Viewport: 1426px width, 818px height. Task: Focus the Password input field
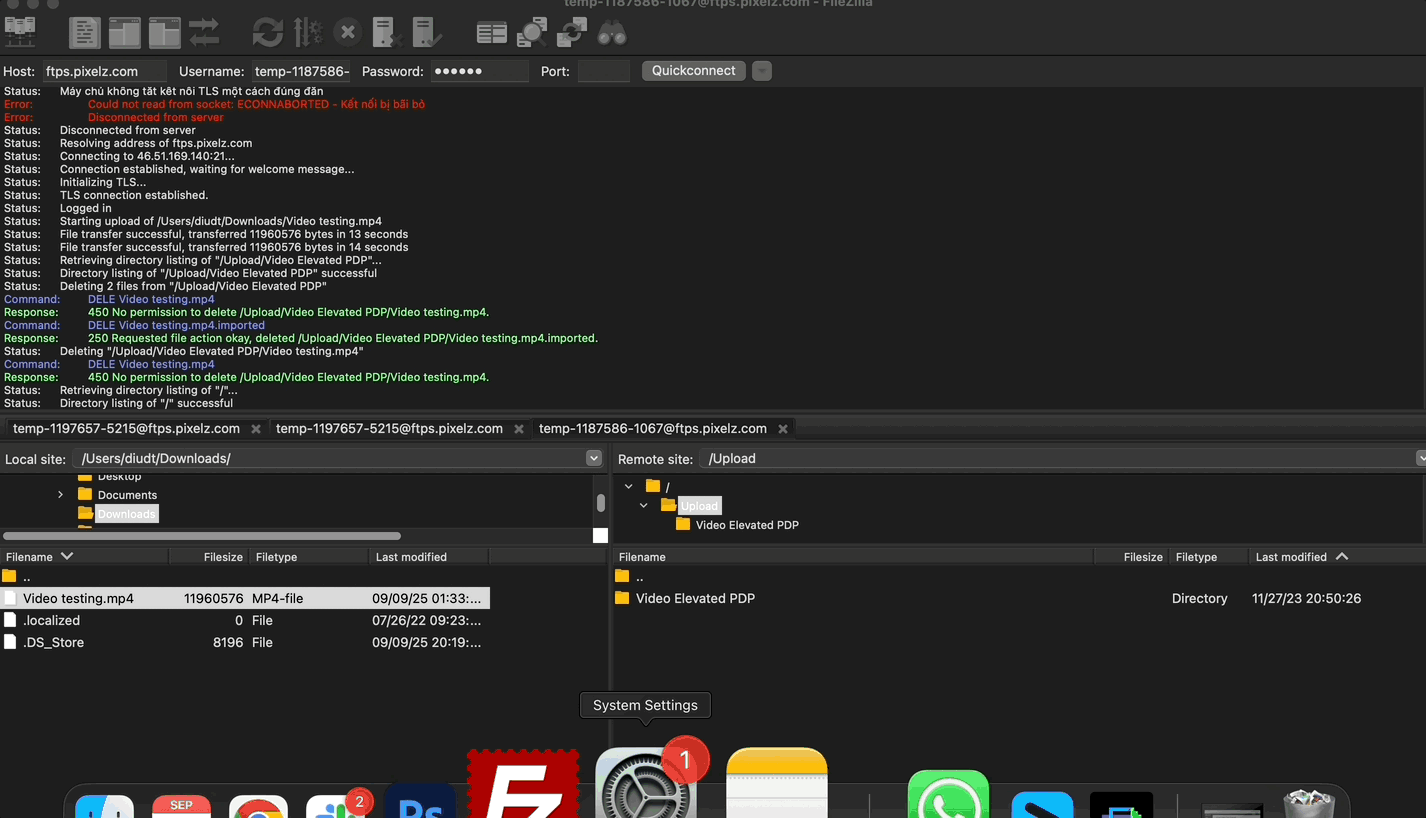point(479,71)
